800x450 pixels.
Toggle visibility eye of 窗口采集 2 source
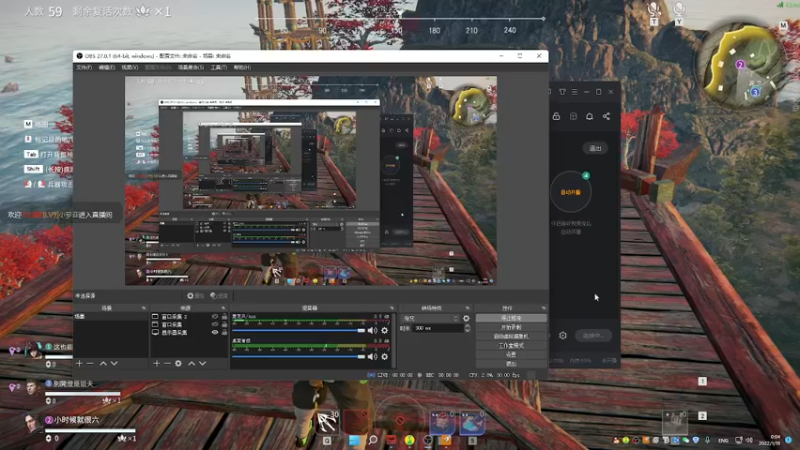click(215, 317)
